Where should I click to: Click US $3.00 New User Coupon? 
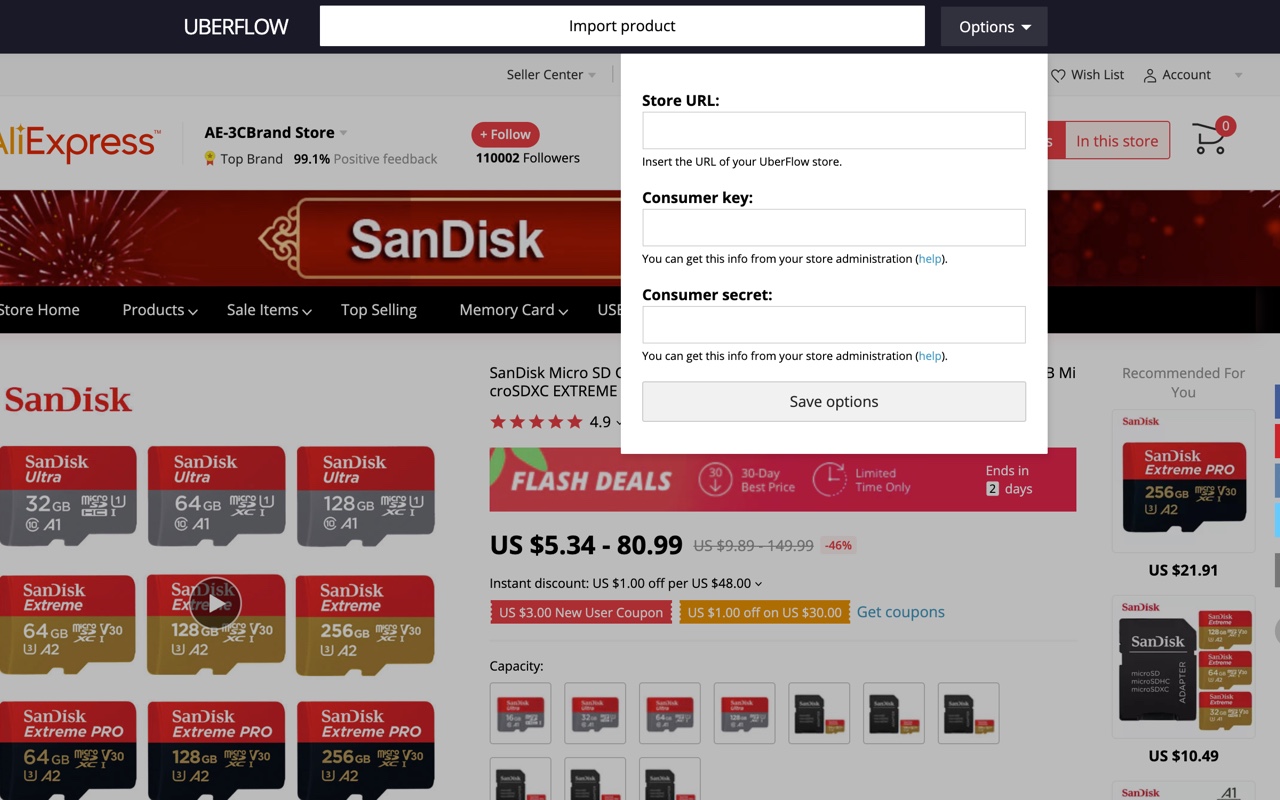[x=581, y=612]
